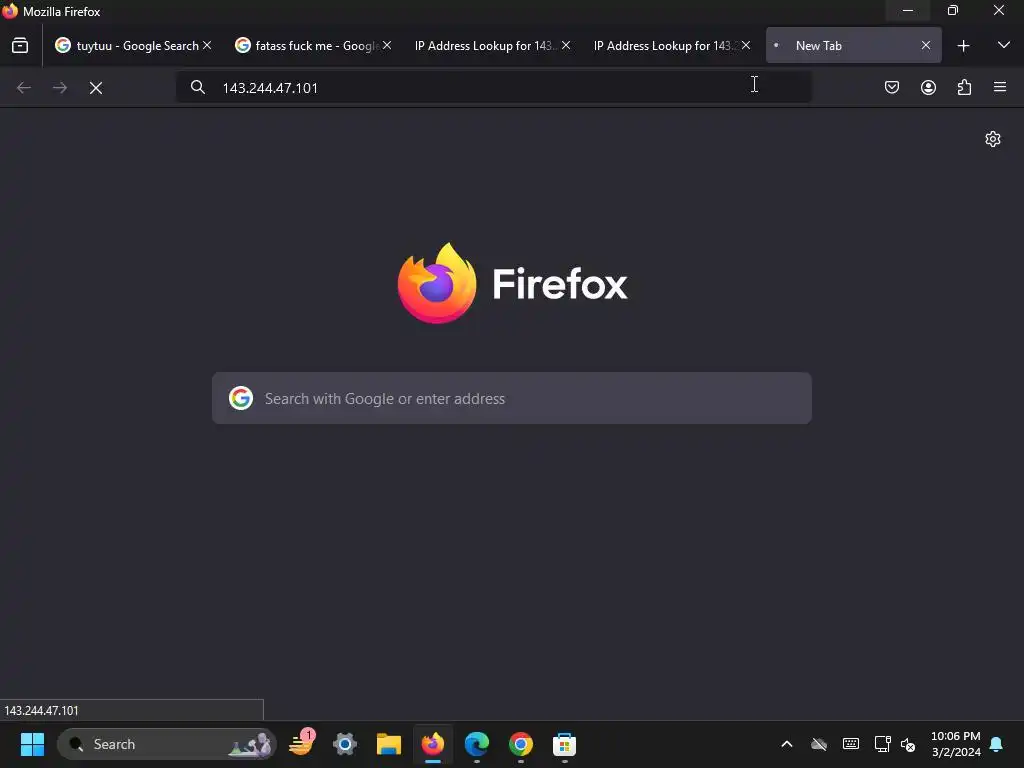Go forward one page
Viewport: 1024px width, 768px height.
(59, 88)
